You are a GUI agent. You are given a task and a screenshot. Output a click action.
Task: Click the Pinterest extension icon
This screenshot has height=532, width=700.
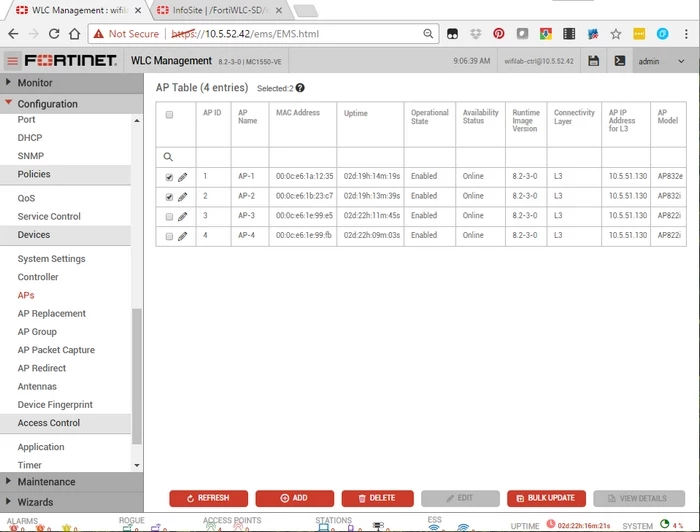499,34
